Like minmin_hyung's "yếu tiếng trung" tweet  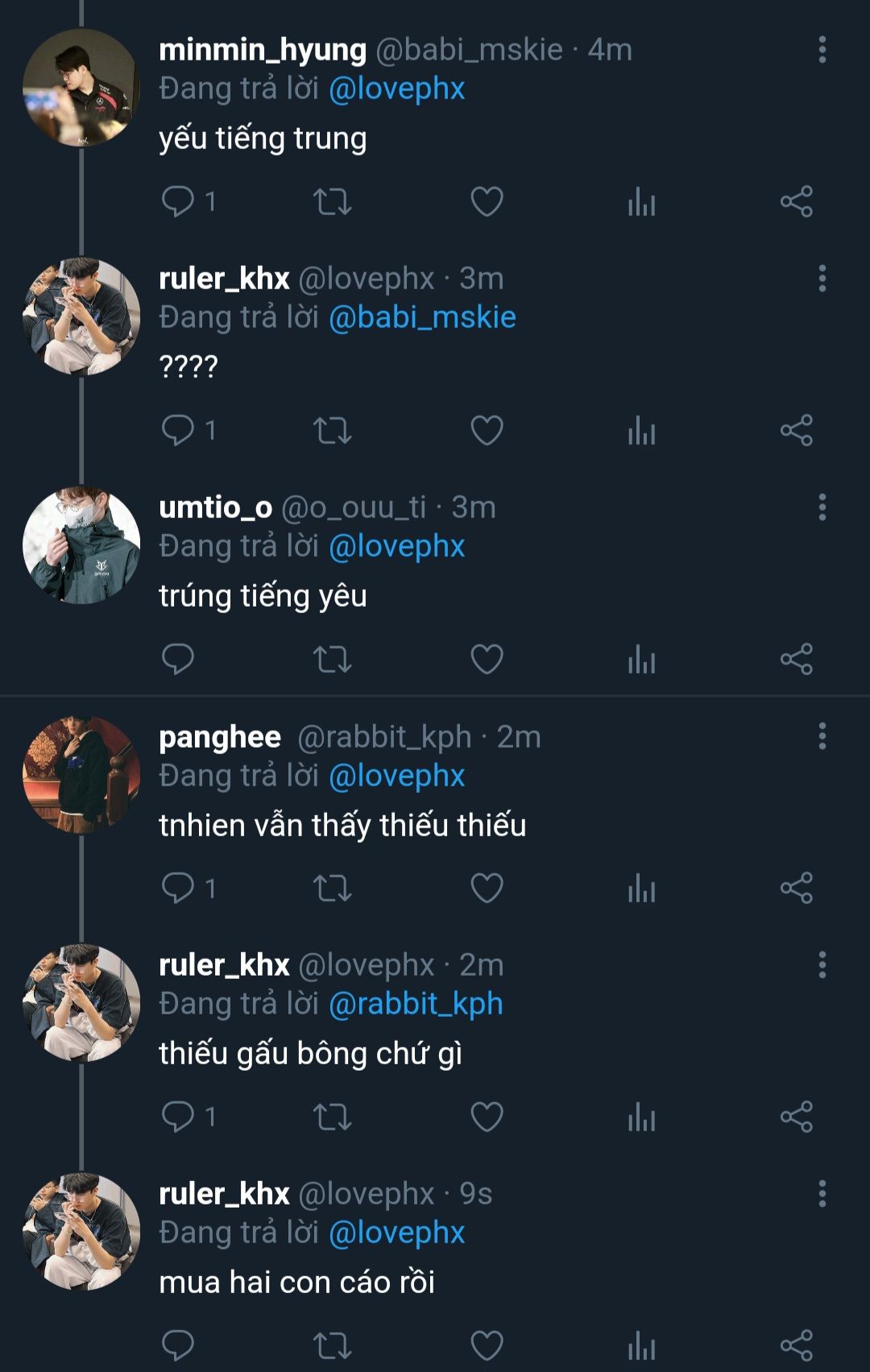coord(487,201)
